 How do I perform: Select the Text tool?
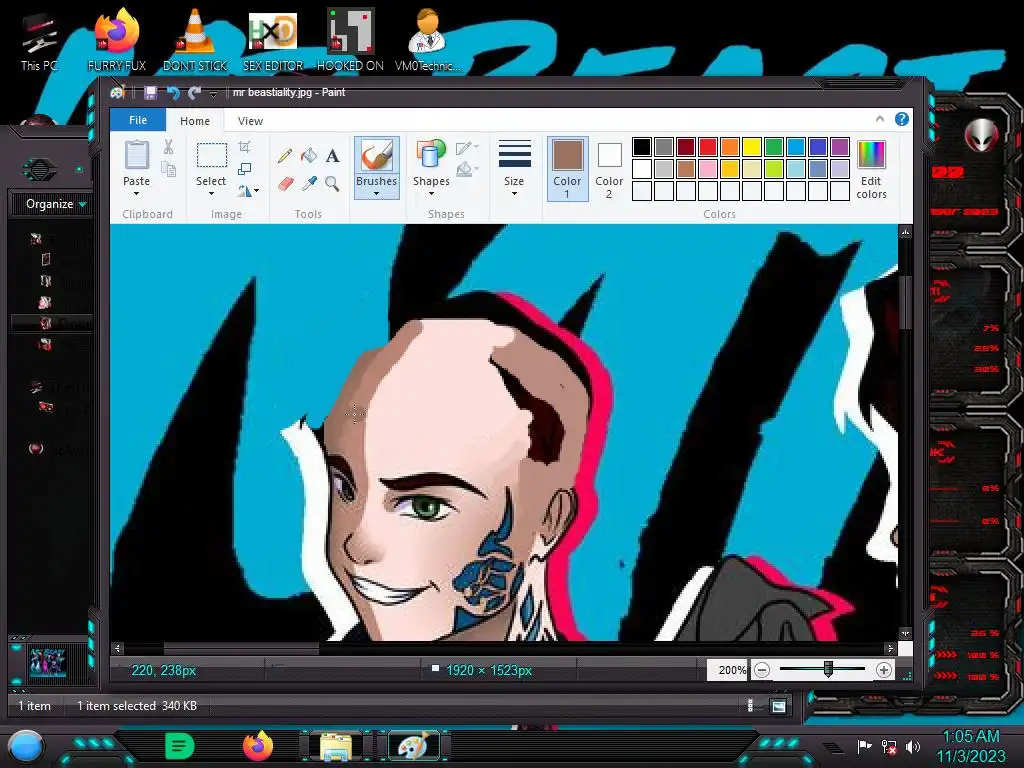(x=332, y=155)
